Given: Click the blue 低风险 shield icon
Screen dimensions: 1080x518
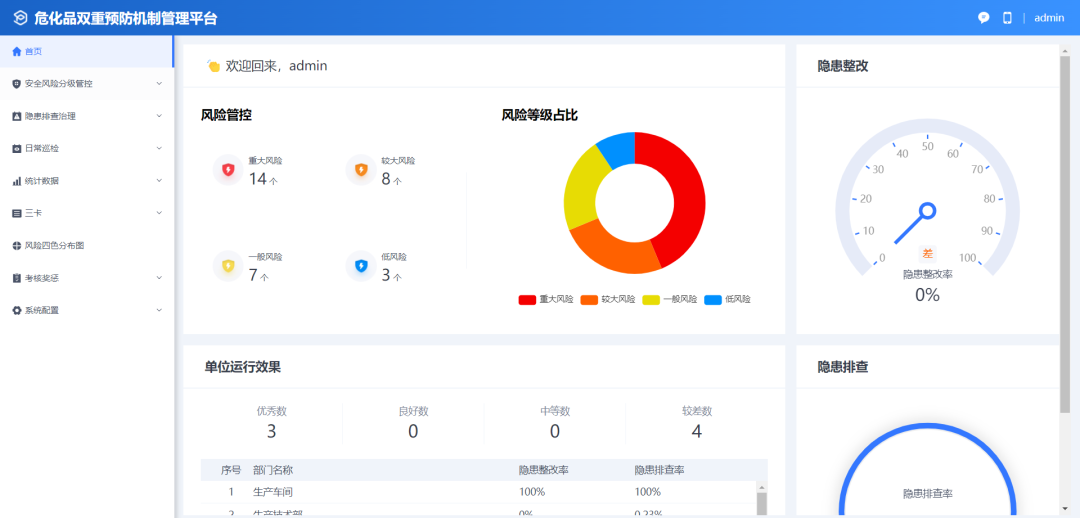Looking at the screenshot, I should 361,266.
